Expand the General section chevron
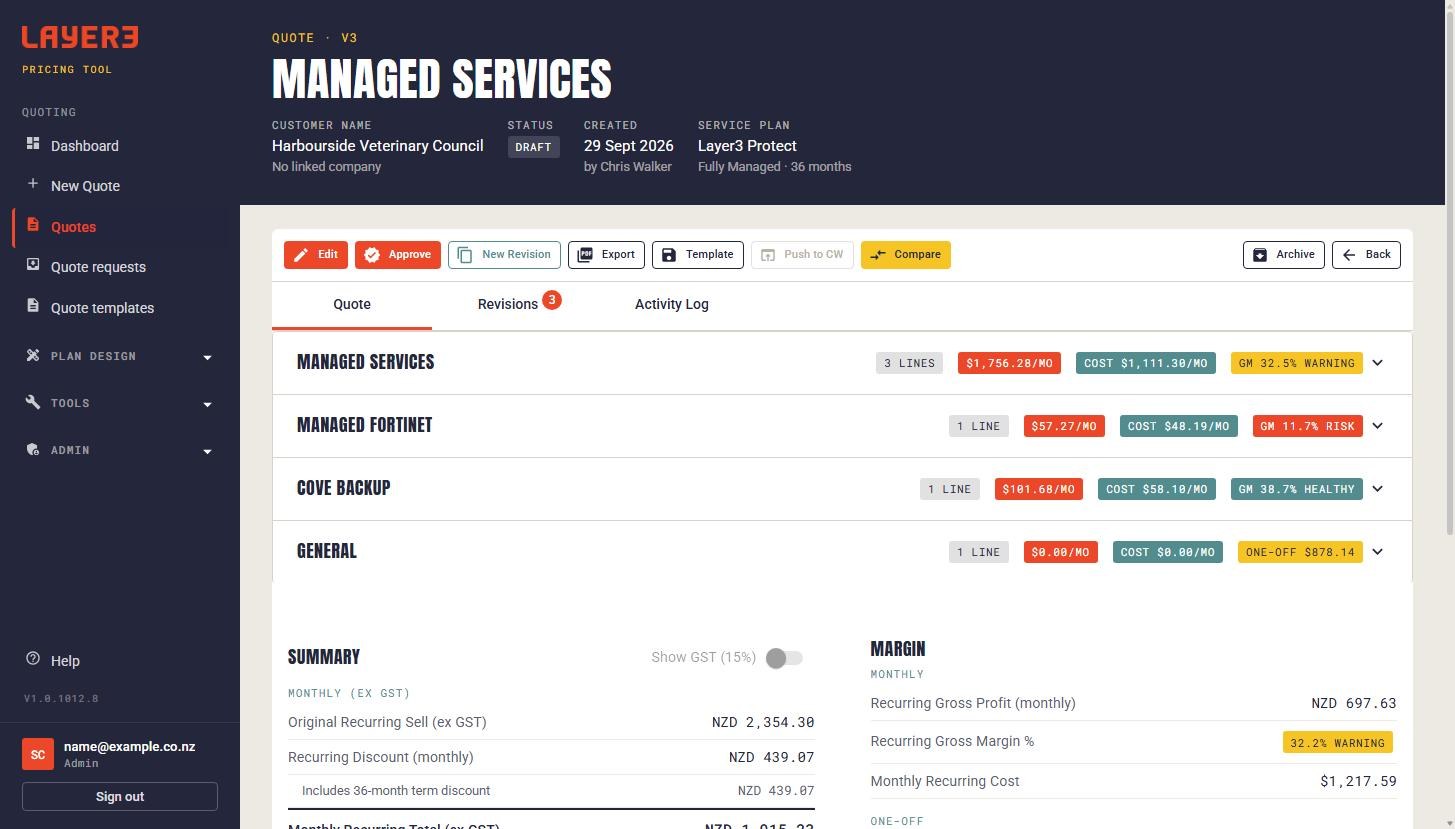 pyautogui.click(x=1377, y=552)
